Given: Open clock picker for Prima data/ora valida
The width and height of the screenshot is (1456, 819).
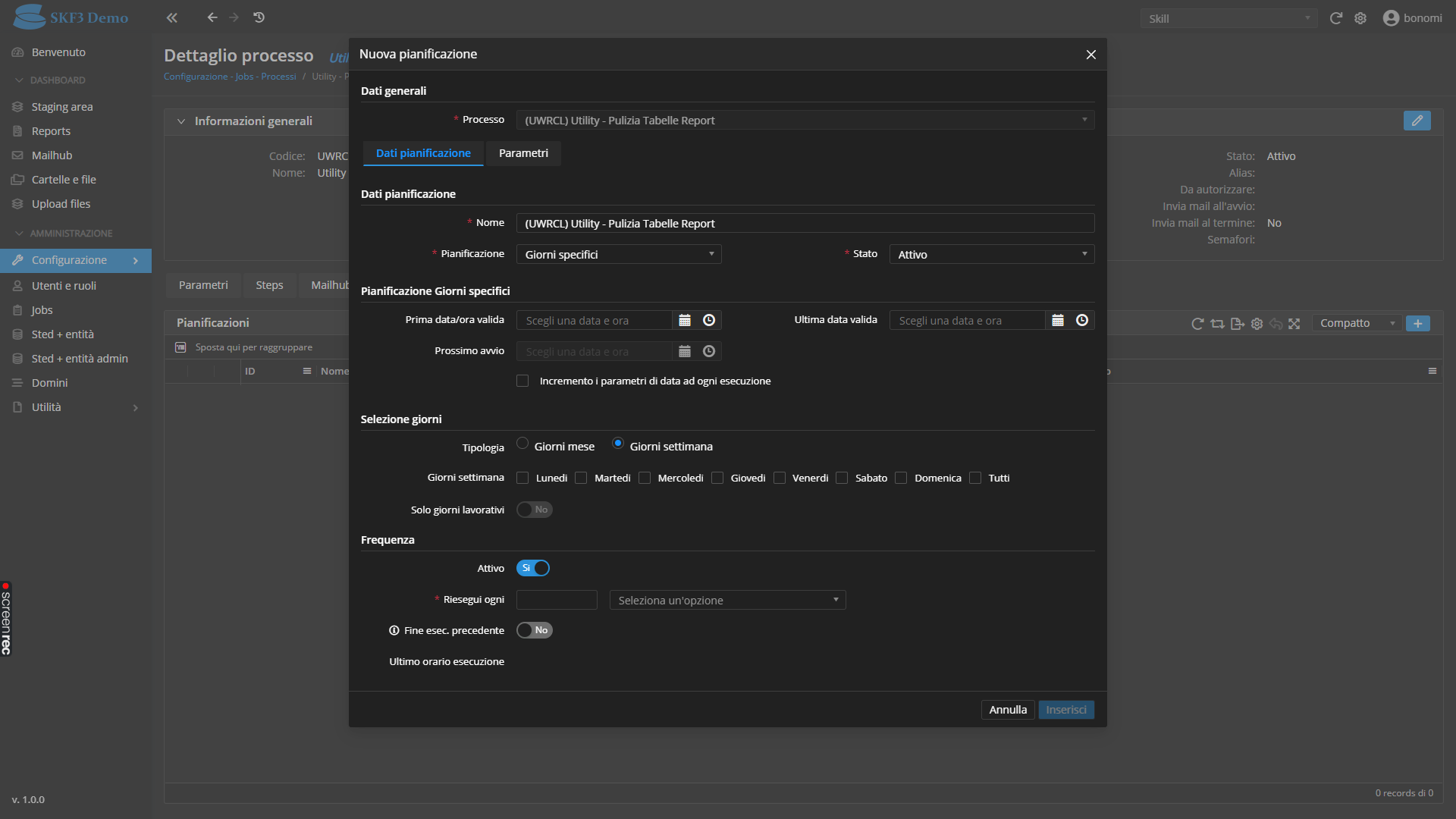Looking at the screenshot, I should (709, 320).
